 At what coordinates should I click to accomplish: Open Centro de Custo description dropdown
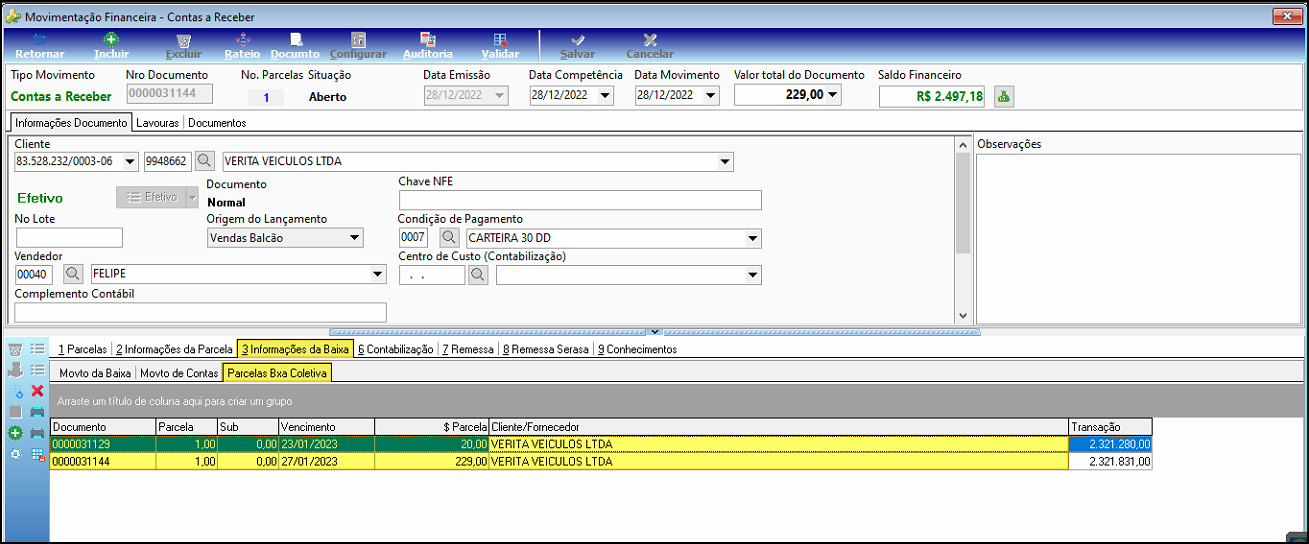point(752,275)
